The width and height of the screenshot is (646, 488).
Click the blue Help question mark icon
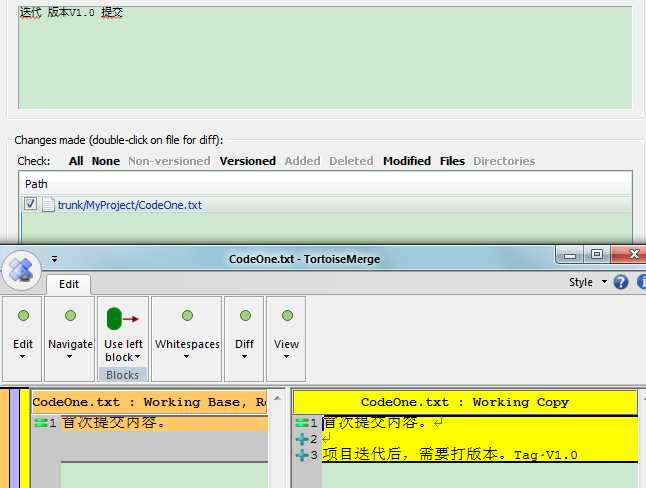tap(620, 282)
